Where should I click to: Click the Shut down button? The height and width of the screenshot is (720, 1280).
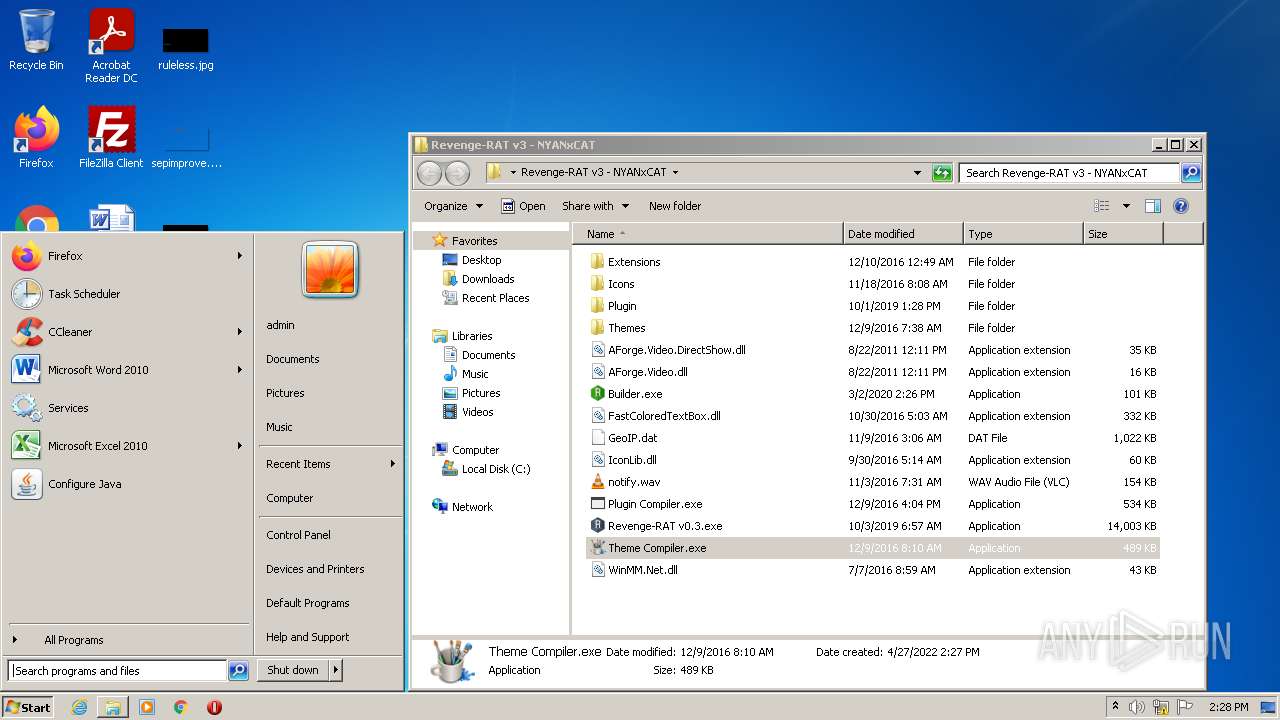pos(293,670)
